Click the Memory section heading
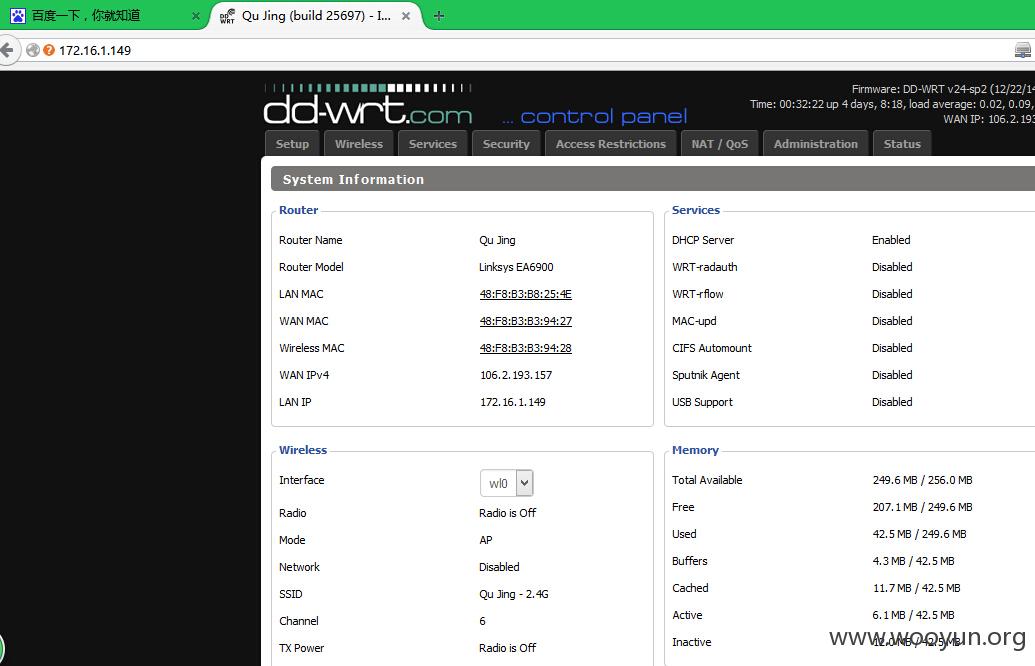 (695, 450)
